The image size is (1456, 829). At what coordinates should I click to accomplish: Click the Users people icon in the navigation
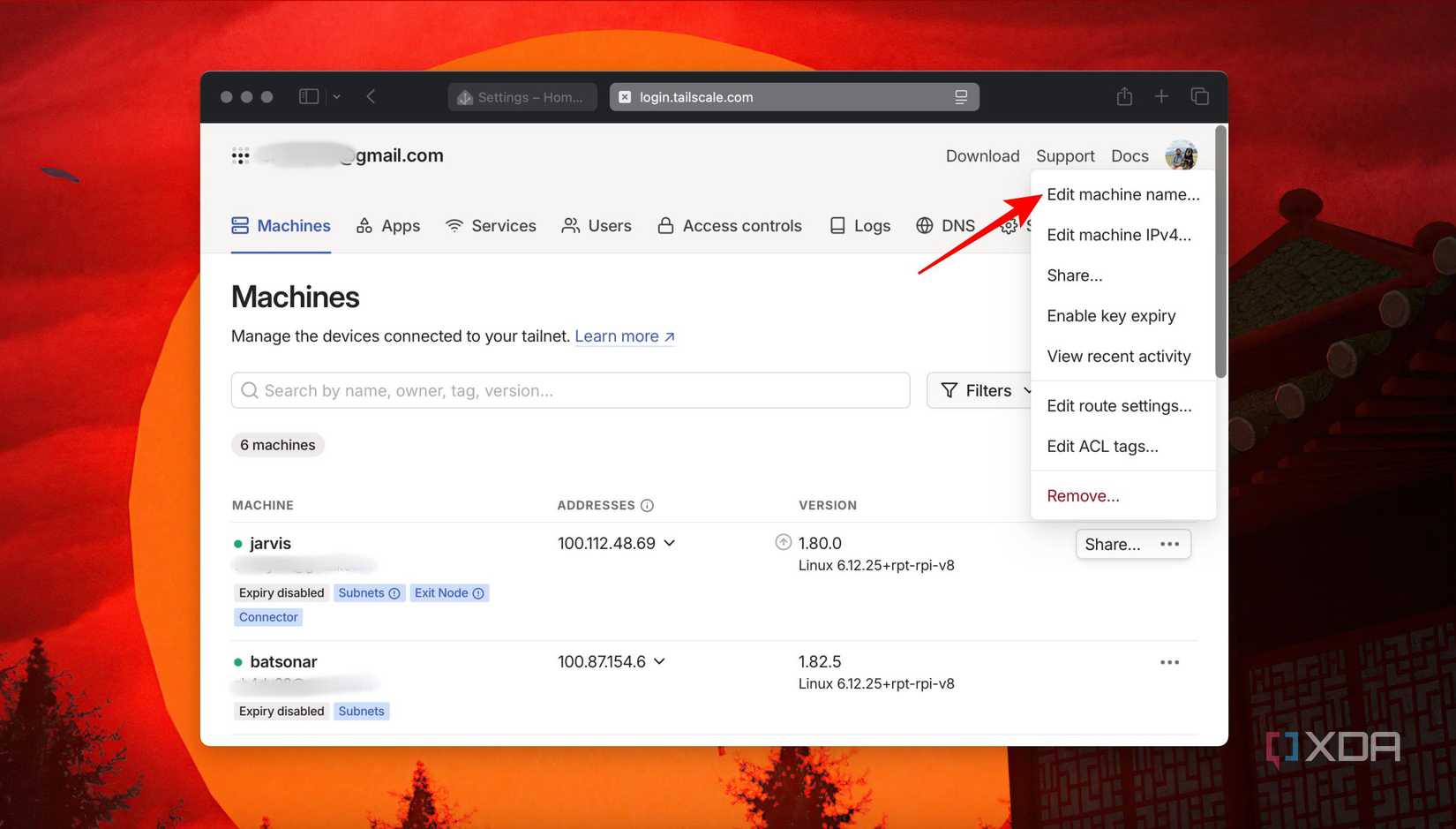pyautogui.click(x=571, y=226)
